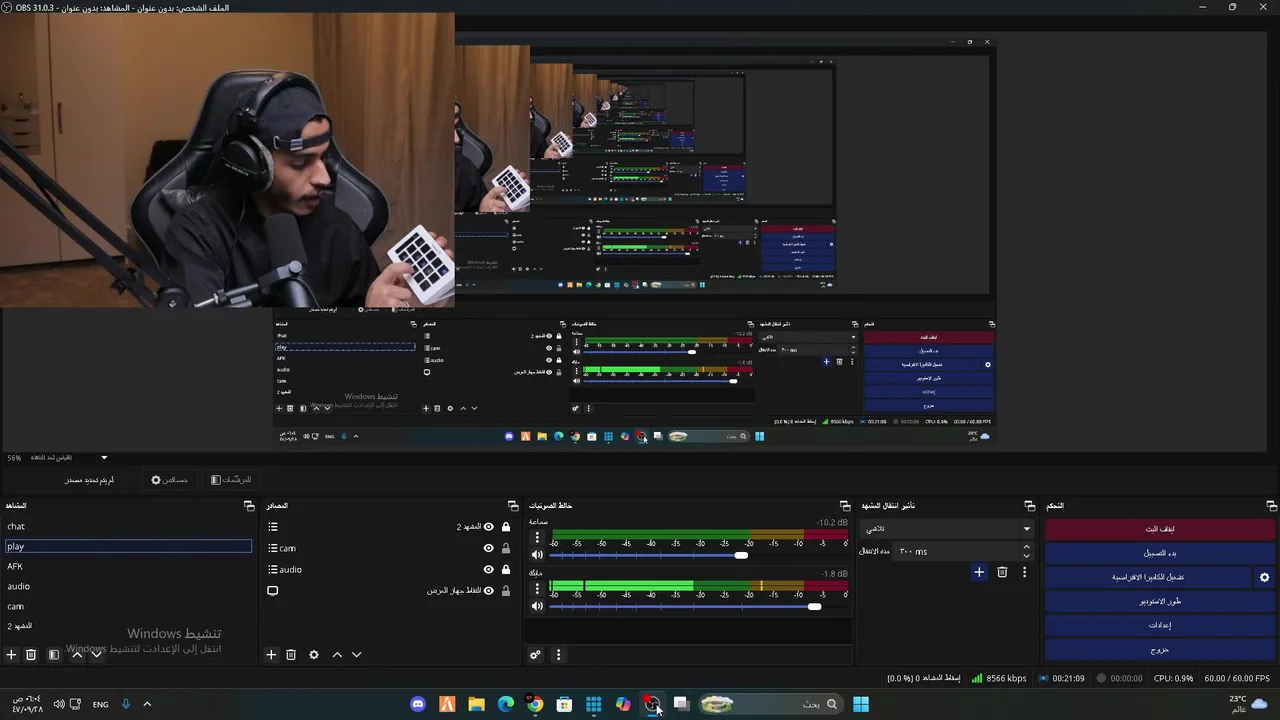Screen dimensions: 1280x720
Task: Select the cam scene in Scenes list
Action: (x=128, y=606)
